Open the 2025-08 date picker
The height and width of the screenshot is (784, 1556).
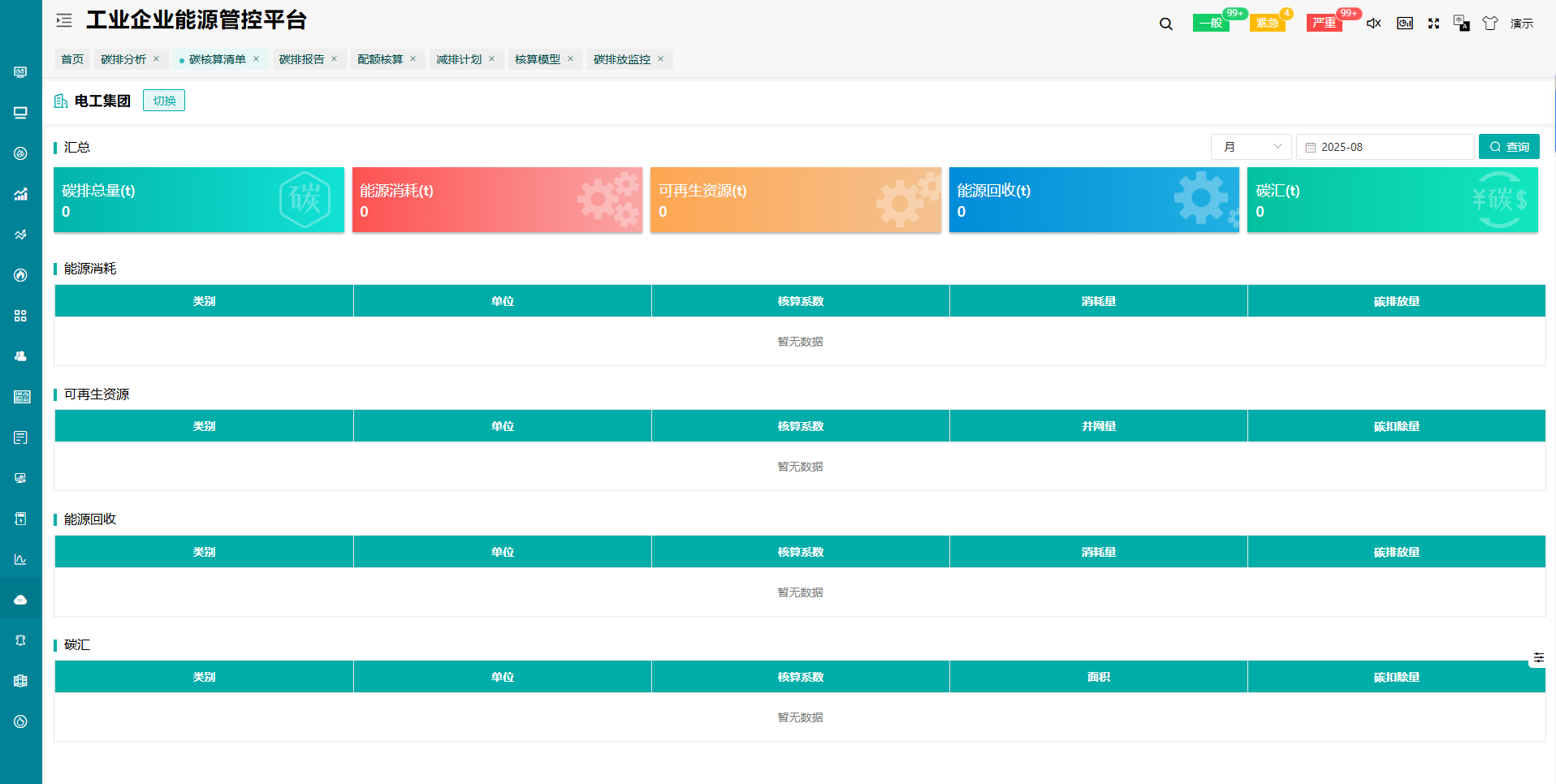(x=1385, y=147)
